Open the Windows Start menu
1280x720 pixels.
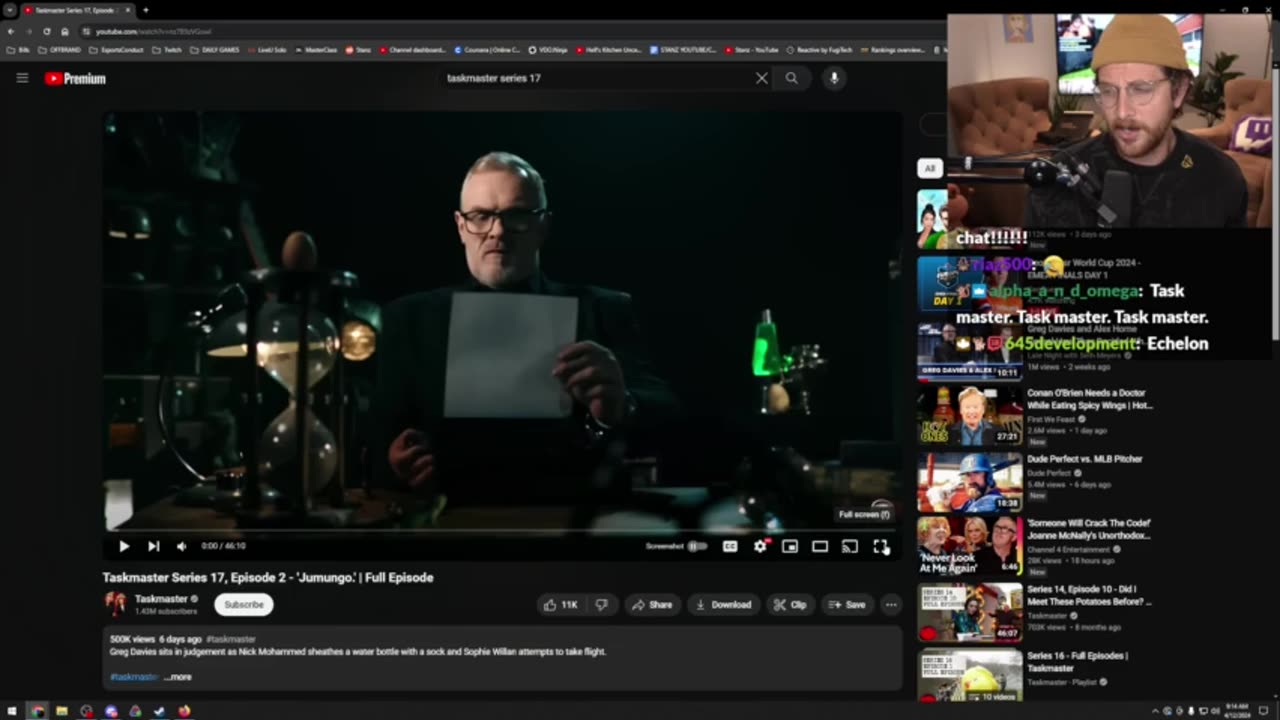12,711
